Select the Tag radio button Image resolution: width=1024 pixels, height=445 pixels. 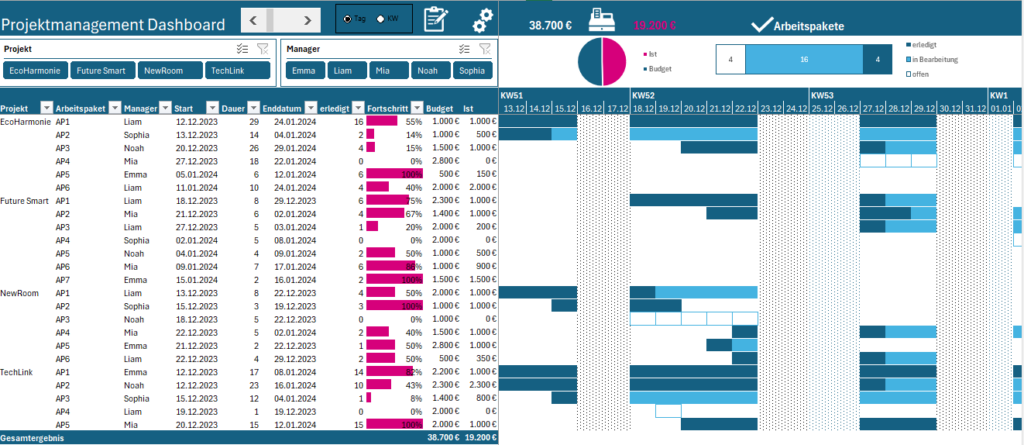point(347,19)
